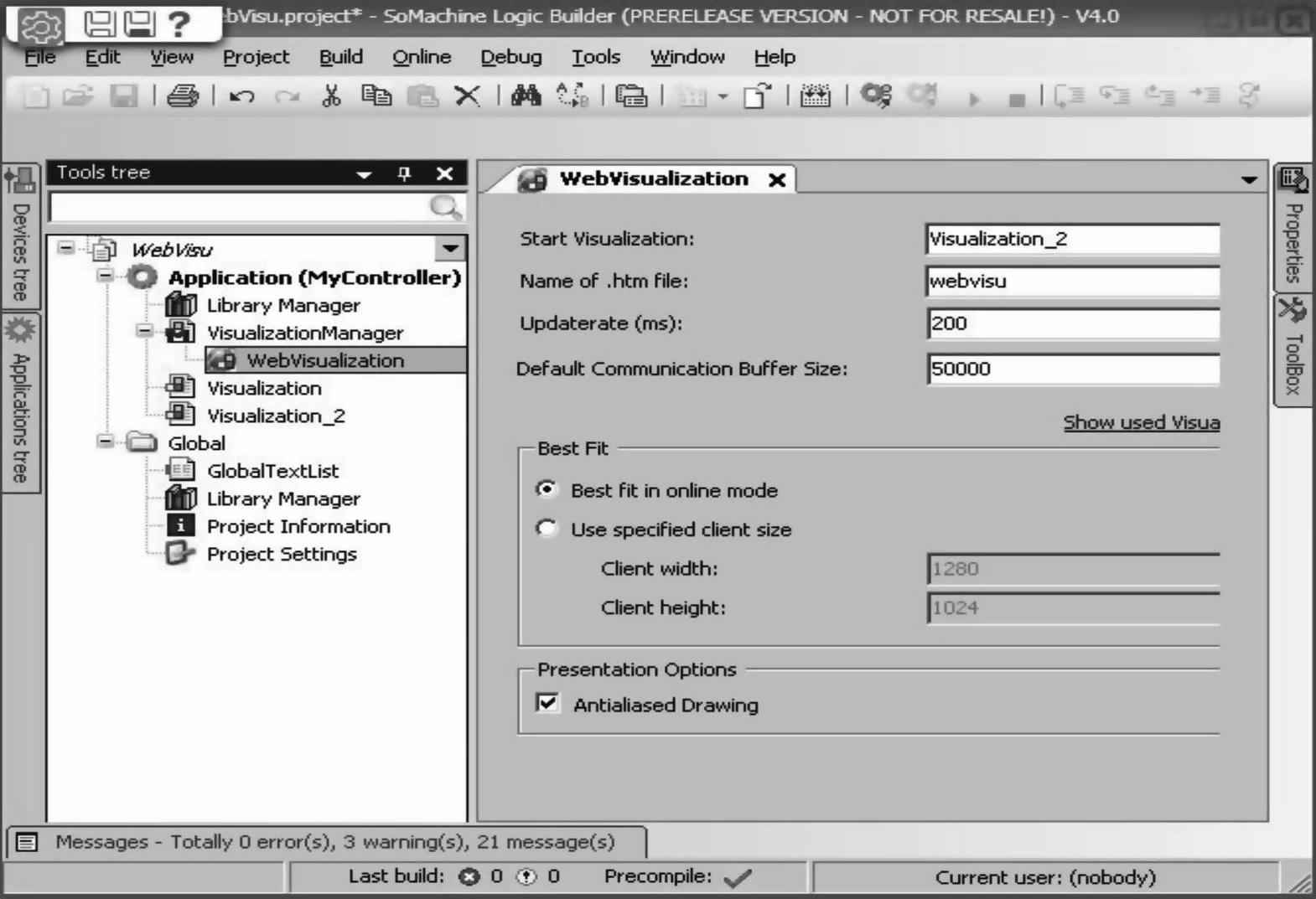
Task: Collapse the Global folder node
Action: 105,442
